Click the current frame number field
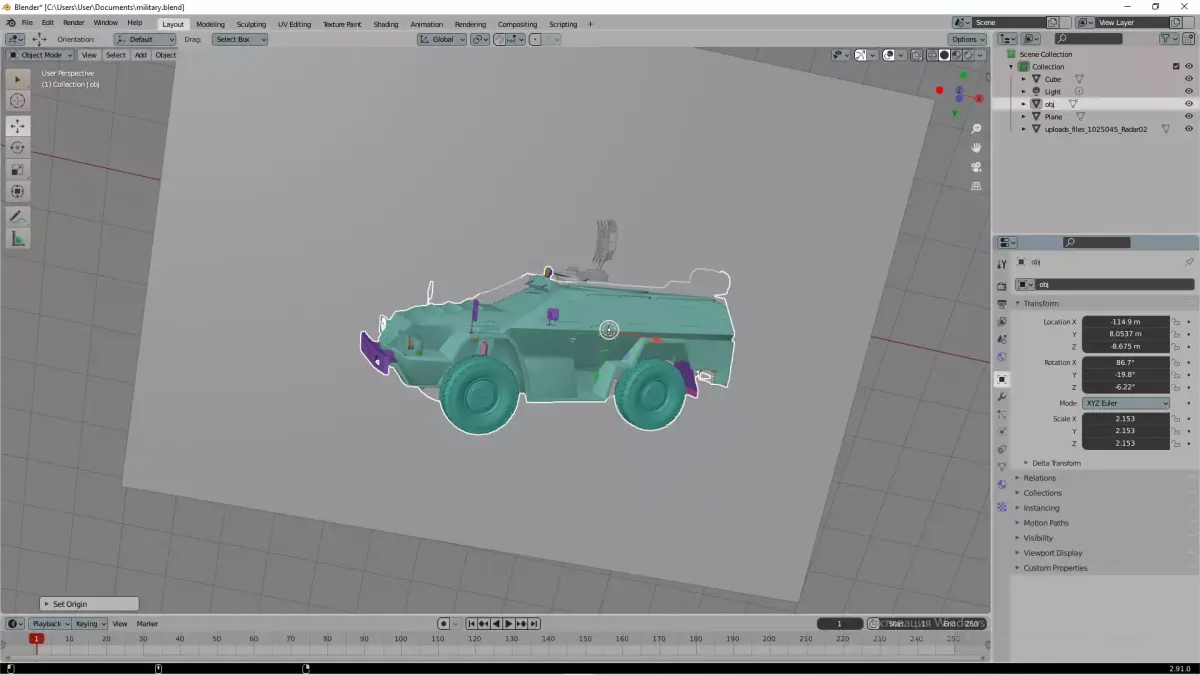Image resolution: width=1200 pixels, height=675 pixels. coord(840,624)
